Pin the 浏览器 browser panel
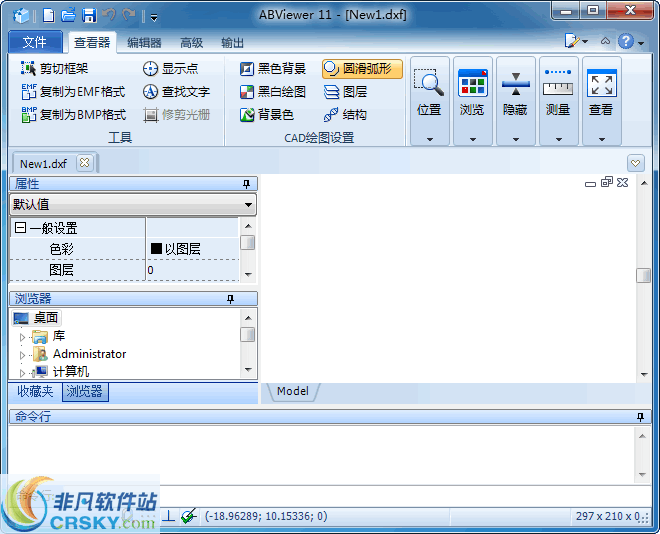 tap(230, 299)
